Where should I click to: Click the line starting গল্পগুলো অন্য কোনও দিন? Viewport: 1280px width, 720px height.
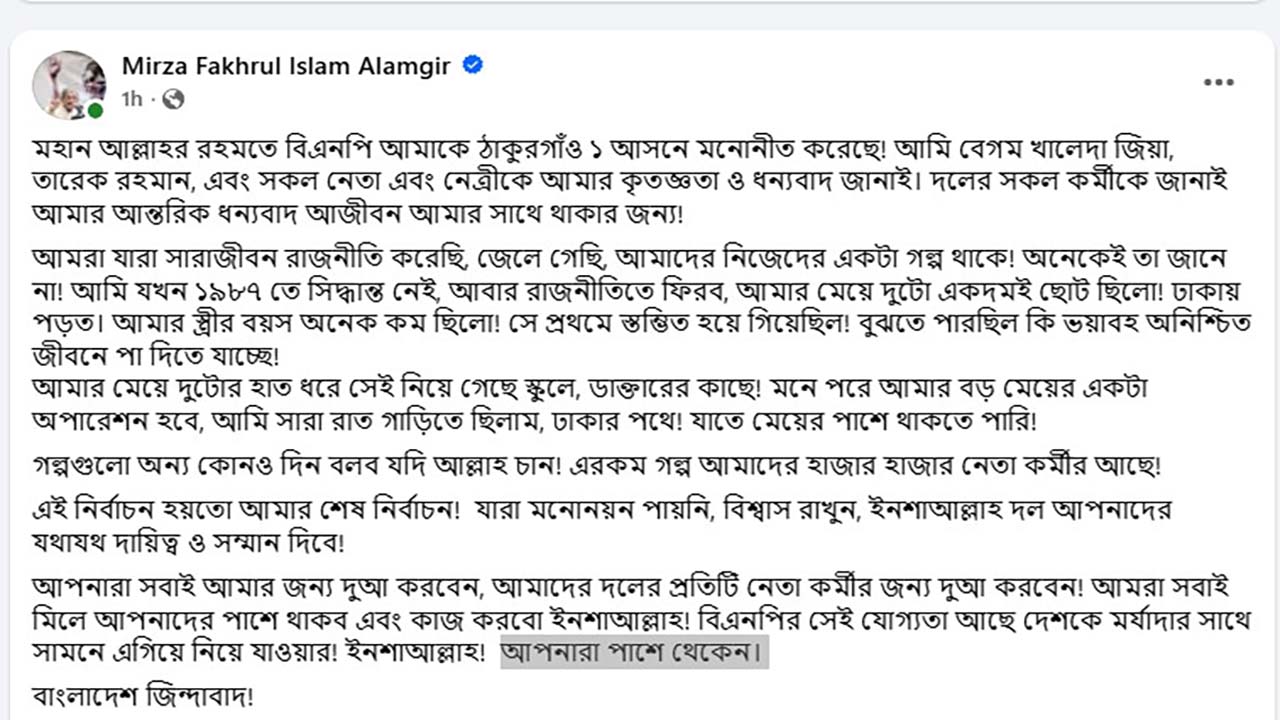pyautogui.click(x=597, y=466)
